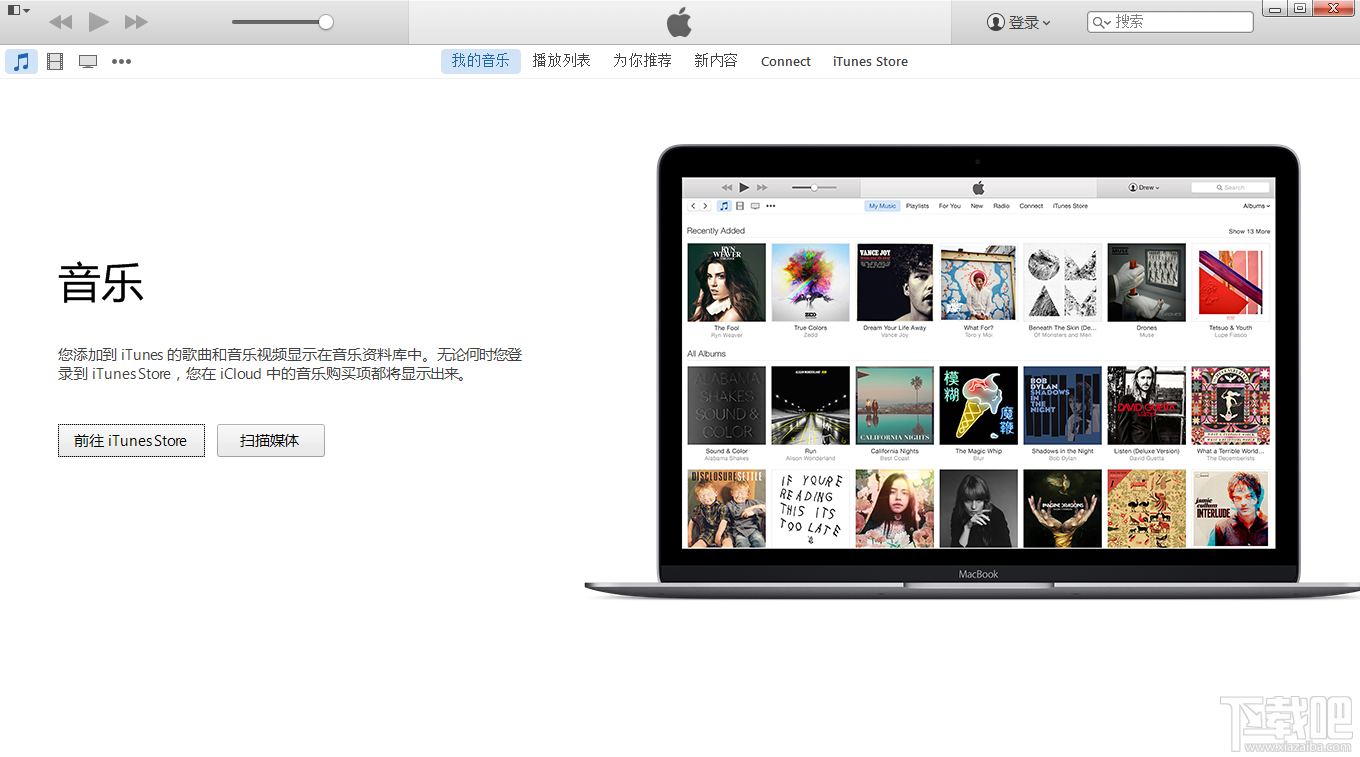Click the 扫描媒体 button
The height and width of the screenshot is (757, 1360).
coord(270,440)
